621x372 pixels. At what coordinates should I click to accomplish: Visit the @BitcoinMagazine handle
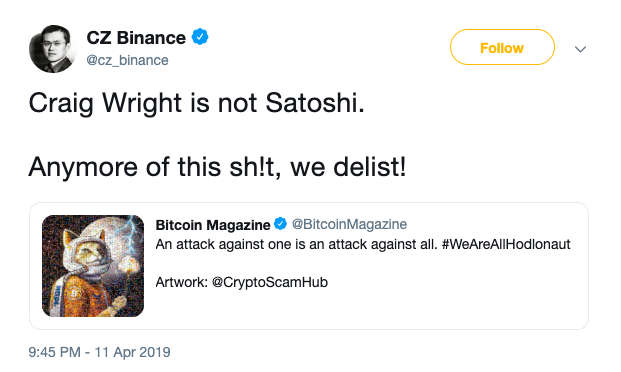349,224
